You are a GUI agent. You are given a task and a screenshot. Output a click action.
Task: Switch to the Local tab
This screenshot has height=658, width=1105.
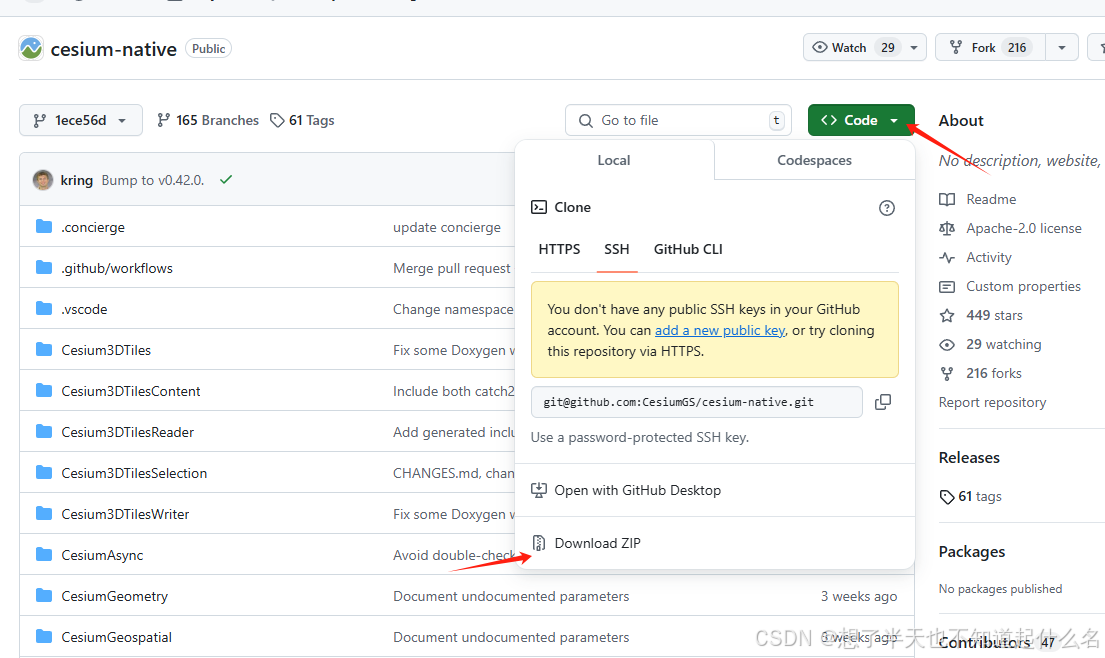click(x=614, y=160)
